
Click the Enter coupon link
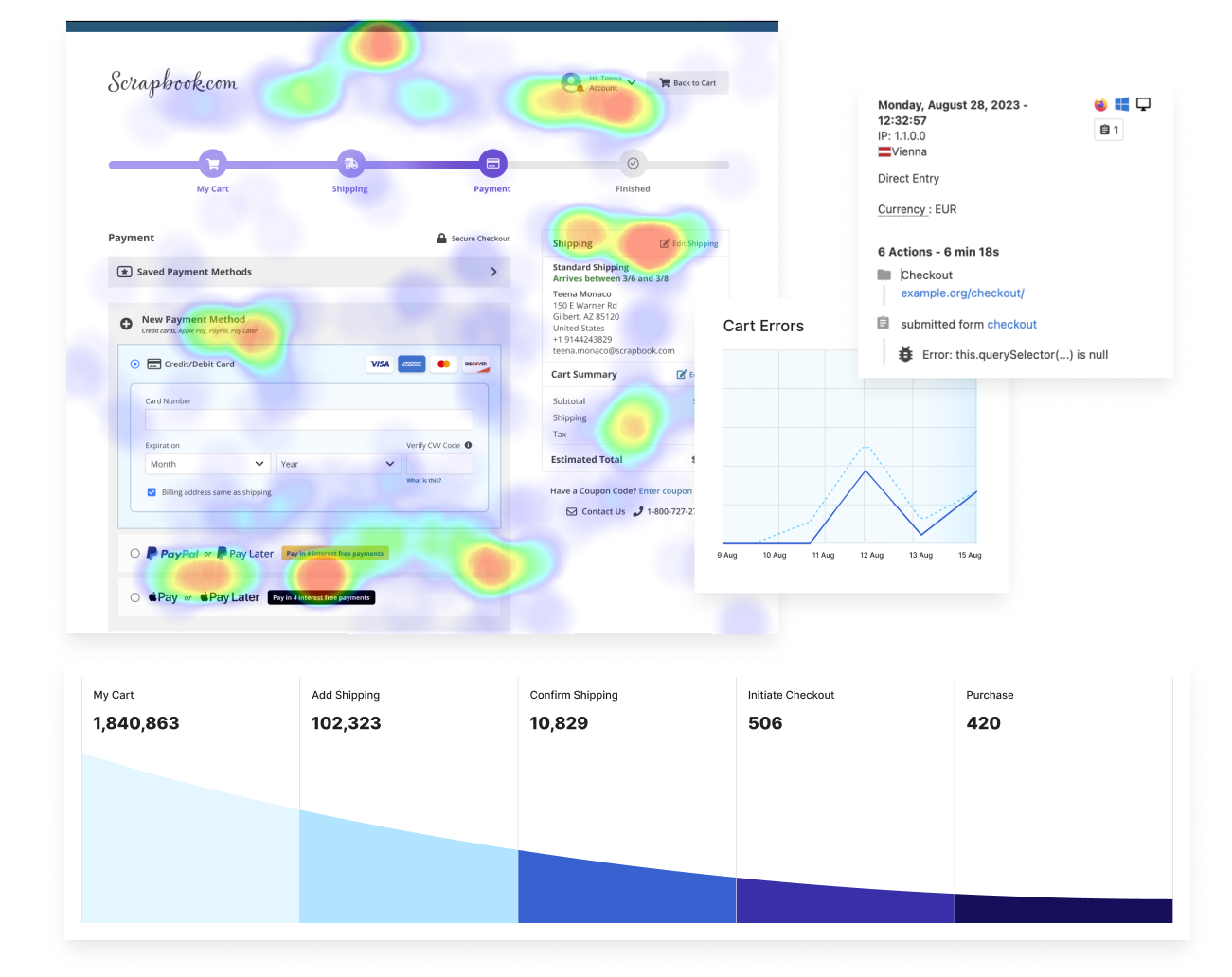click(x=666, y=491)
